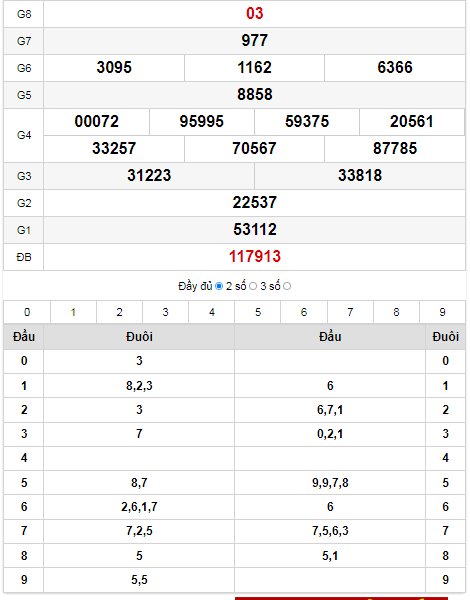Screen dimensions: 470x600
Task: Click digit filter tab 1
Action: click(x=73, y=312)
